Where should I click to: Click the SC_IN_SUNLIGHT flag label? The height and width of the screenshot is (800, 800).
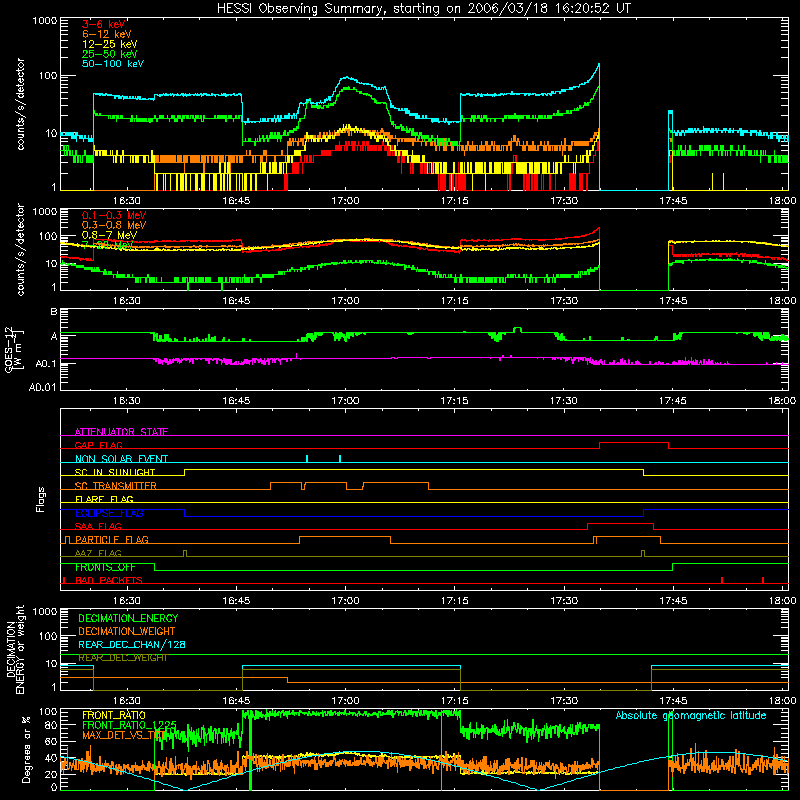115,472
